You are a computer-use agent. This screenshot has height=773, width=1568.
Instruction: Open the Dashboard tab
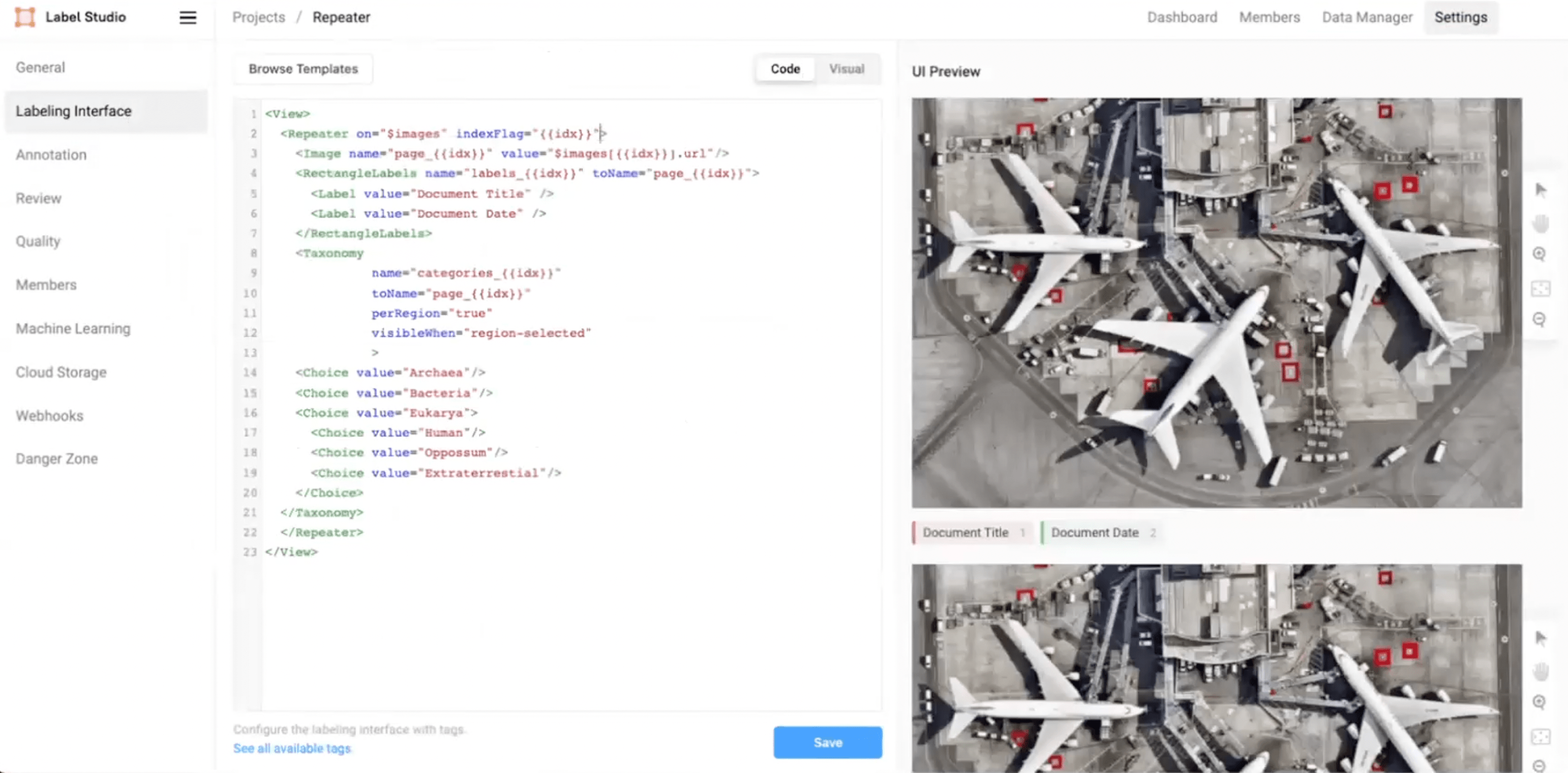1182,17
